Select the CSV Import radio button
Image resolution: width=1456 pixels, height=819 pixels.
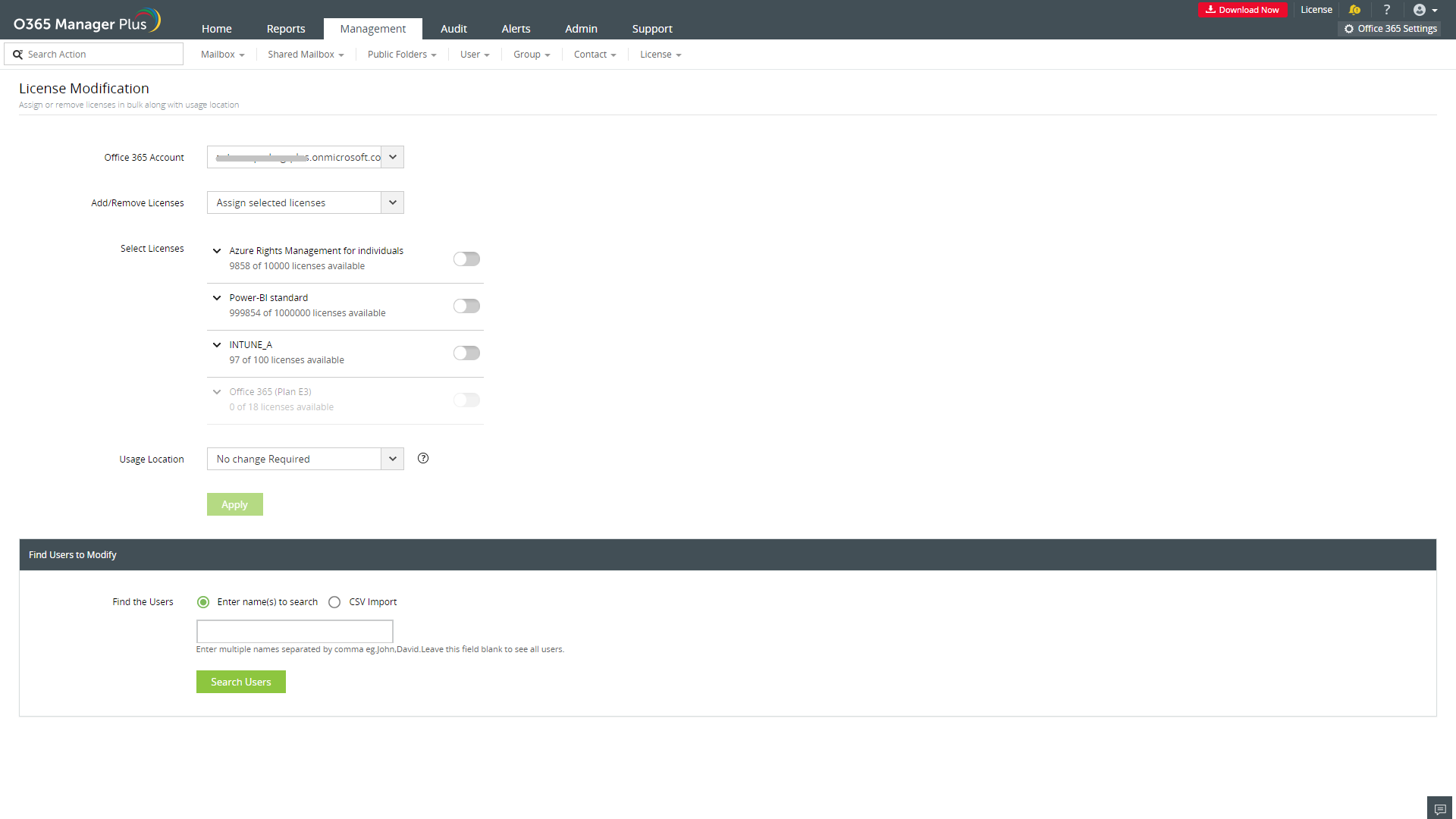pyautogui.click(x=334, y=602)
